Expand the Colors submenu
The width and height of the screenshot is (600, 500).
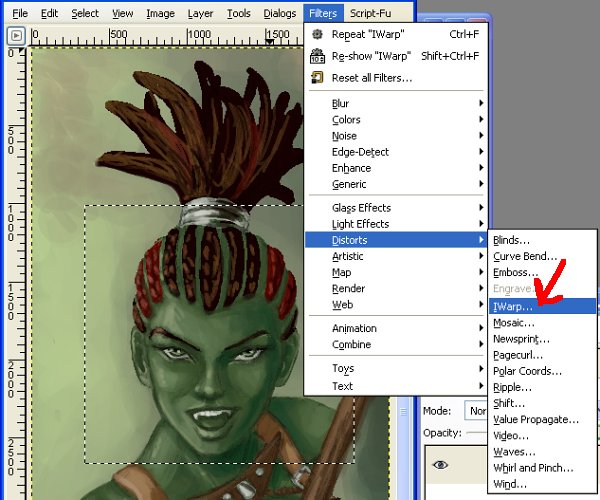click(396, 119)
